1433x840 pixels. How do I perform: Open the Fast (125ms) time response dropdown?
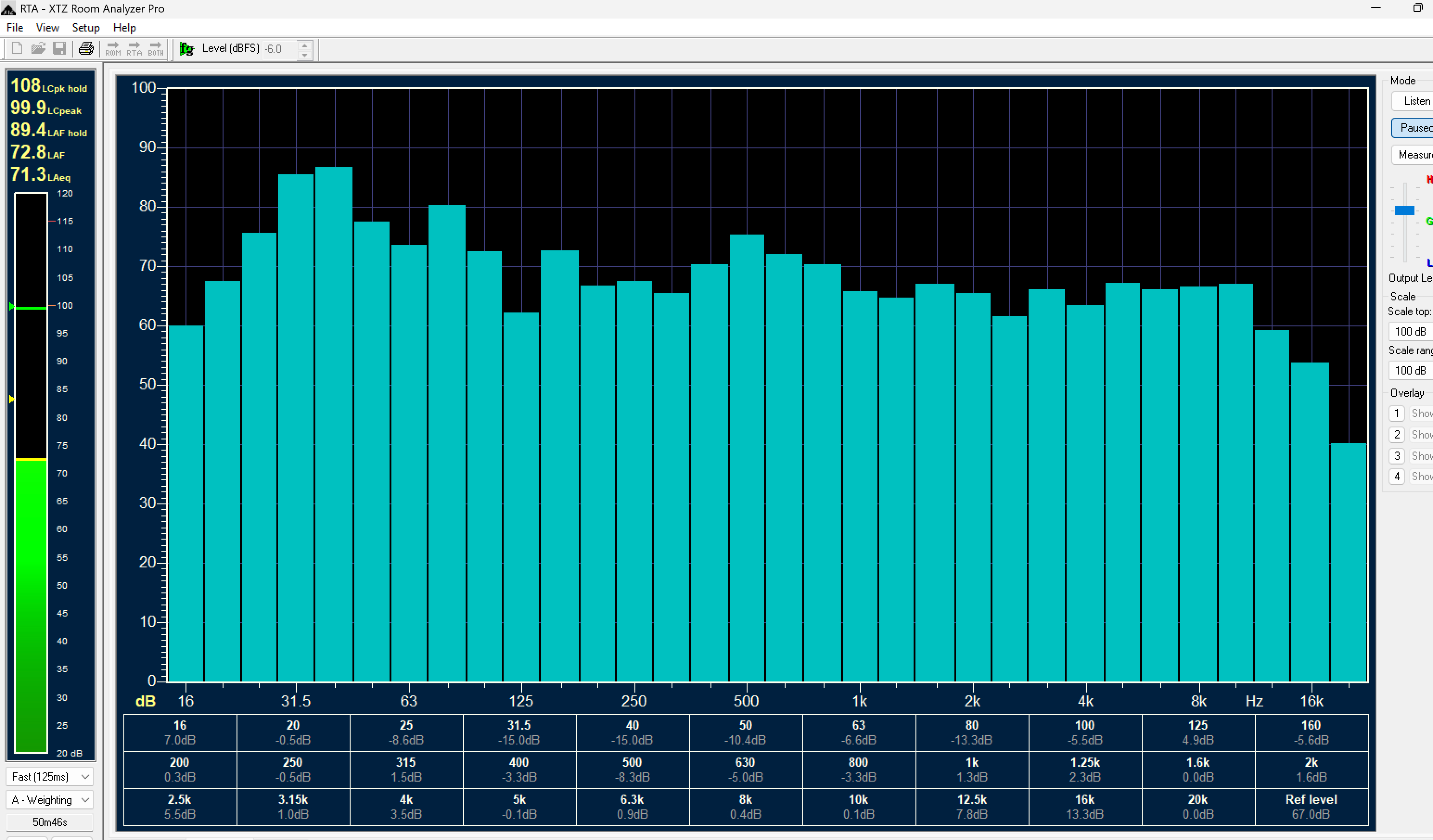pos(50,776)
